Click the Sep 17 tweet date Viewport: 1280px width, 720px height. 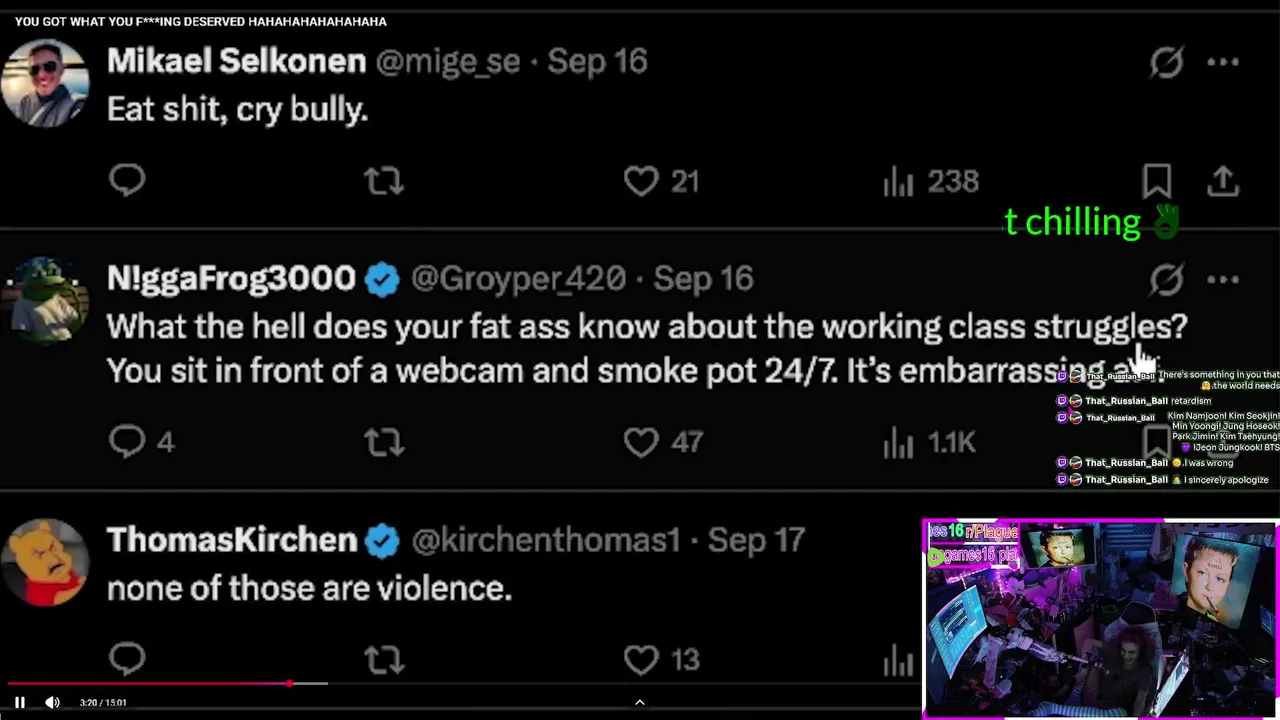[756, 540]
